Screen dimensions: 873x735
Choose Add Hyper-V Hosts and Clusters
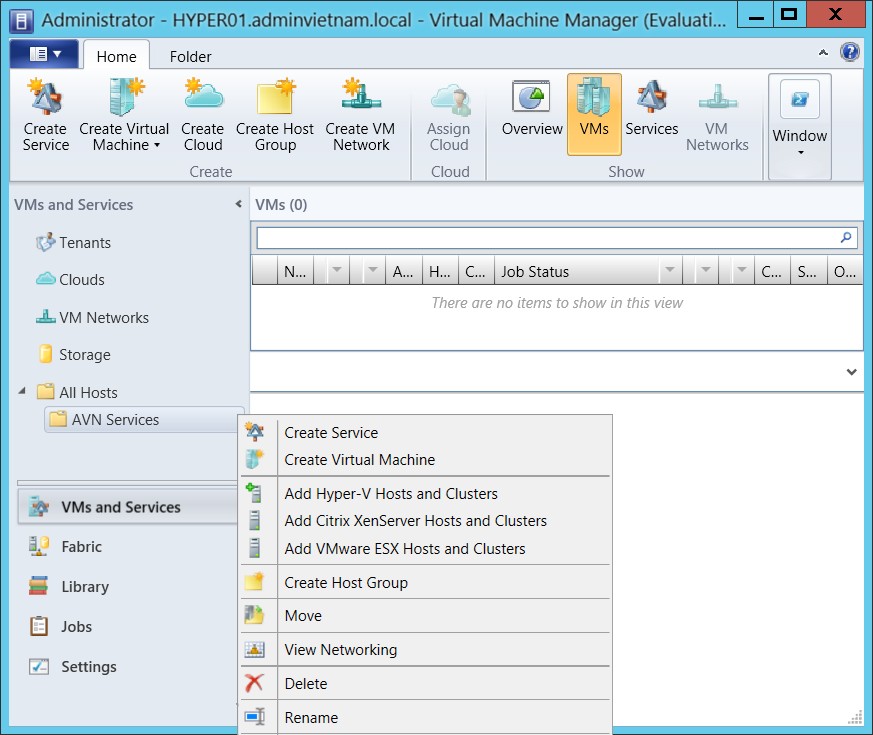click(426, 493)
